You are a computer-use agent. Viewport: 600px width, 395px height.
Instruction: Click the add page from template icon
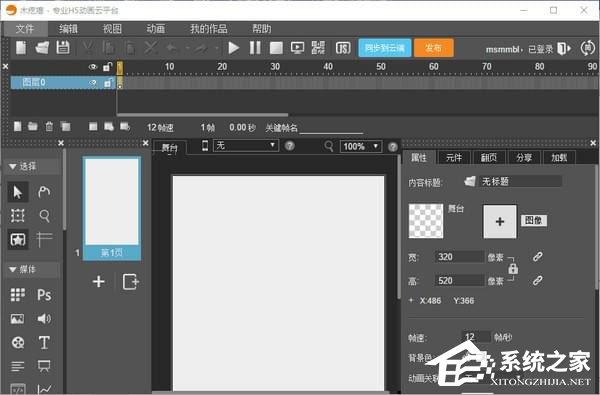(x=130, y=282)
